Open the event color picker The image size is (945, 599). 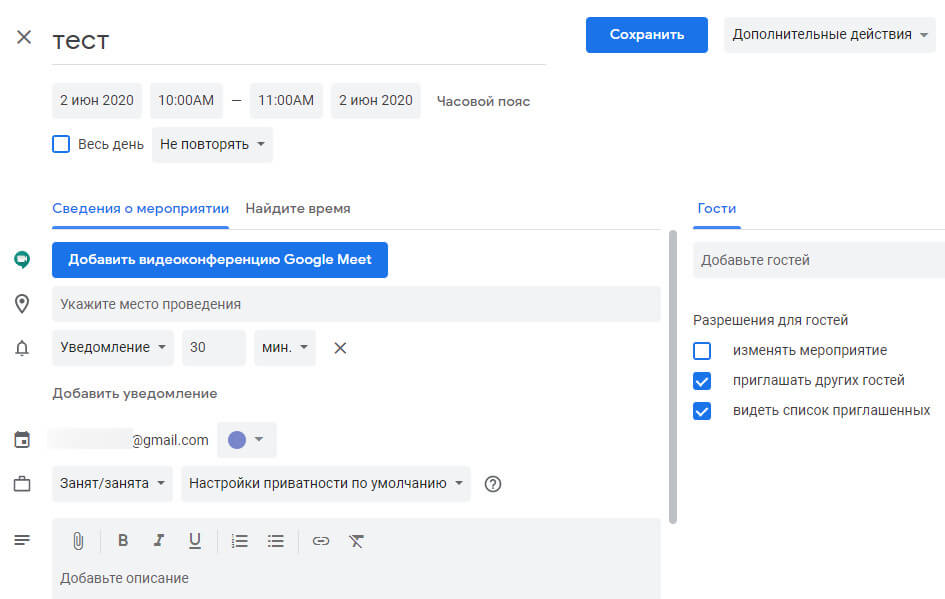pos(243,439)
